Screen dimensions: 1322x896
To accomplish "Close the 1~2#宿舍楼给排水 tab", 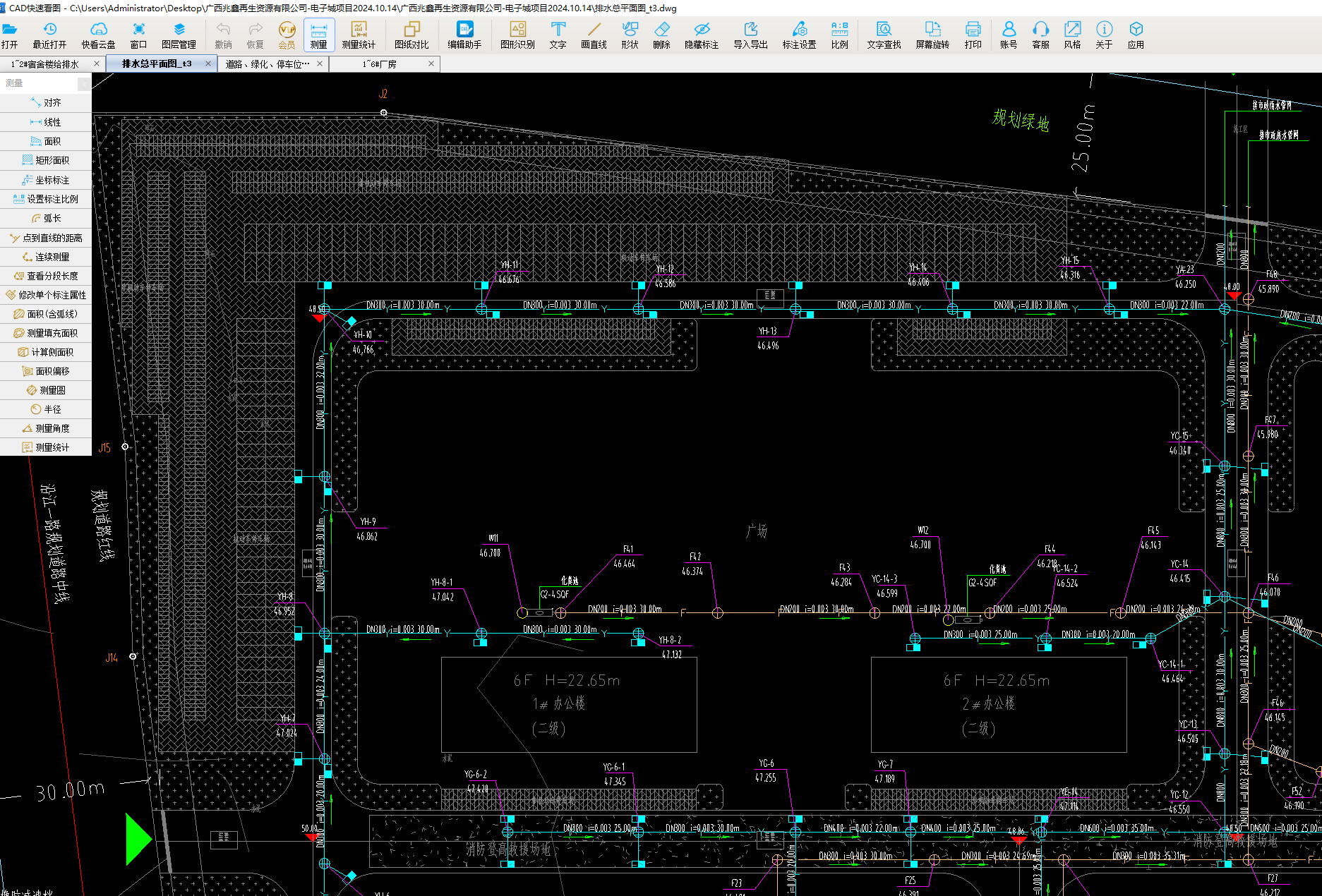I will (97, 64).
